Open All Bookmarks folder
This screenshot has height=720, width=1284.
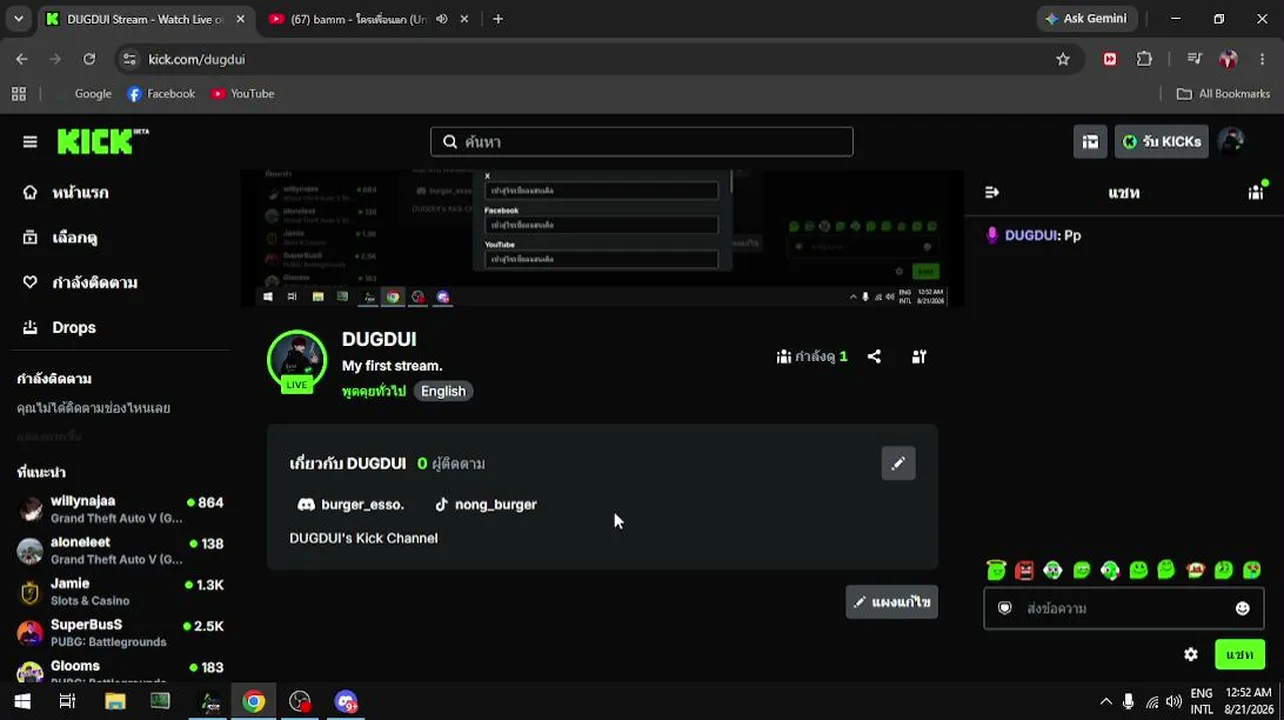click(1223, 94)
